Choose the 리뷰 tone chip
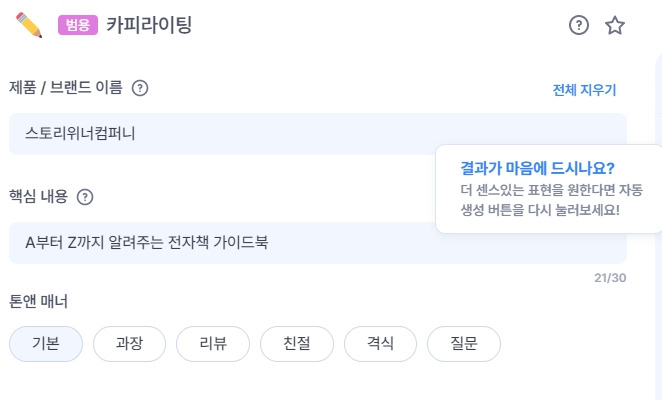 [213, 343]
